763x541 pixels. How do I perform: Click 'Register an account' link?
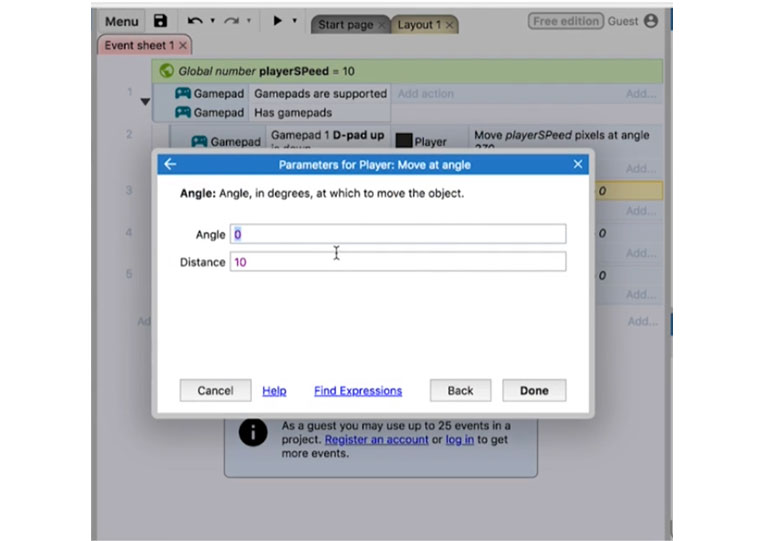pyautogui.click(x=376, y=439)
